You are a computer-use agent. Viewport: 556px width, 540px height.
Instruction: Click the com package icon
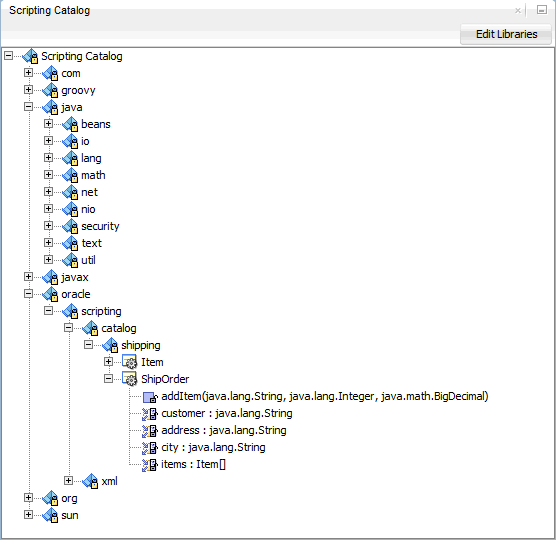point(50,73)
